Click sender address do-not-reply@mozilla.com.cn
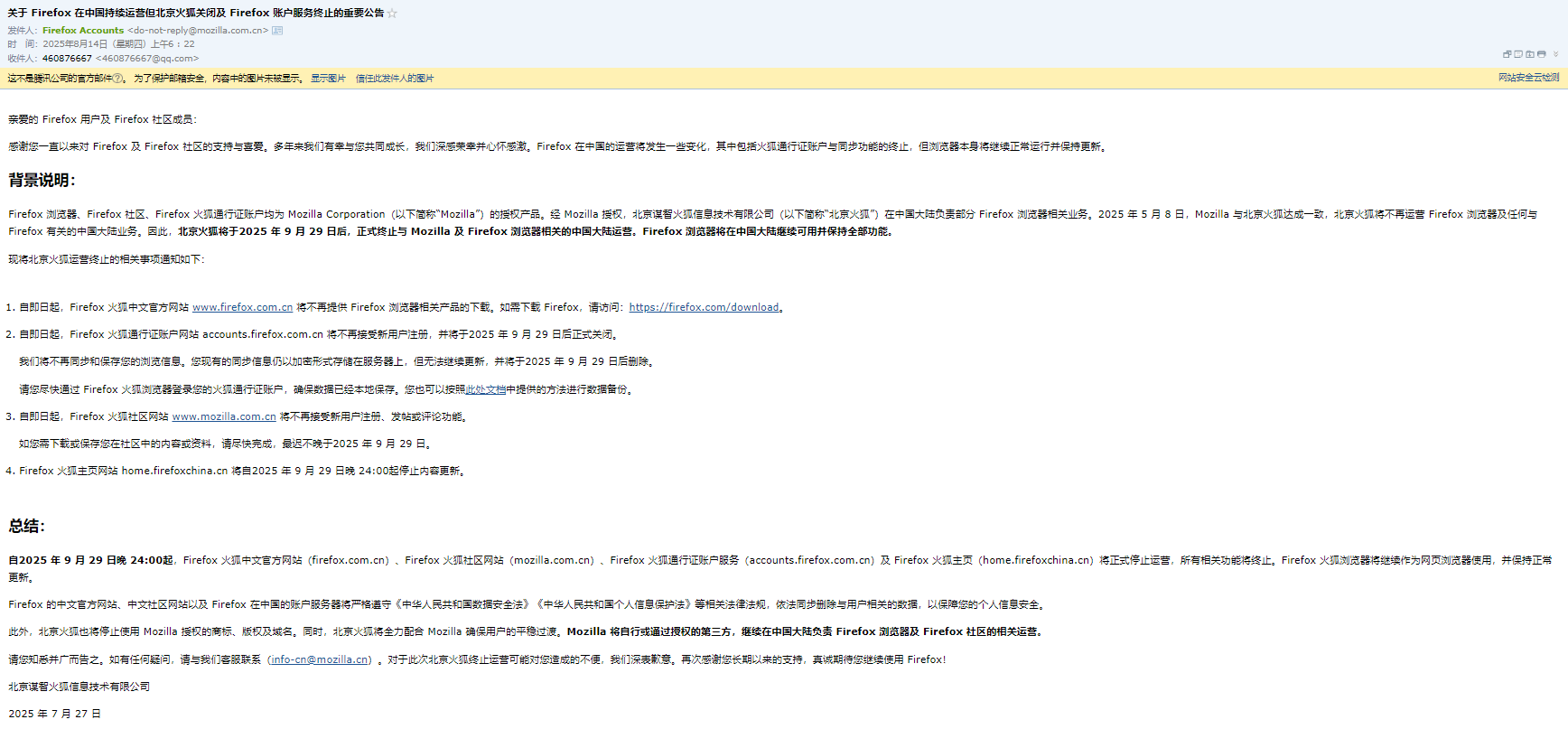Screen dimensions: 1568x729 (x=198, y=31)
